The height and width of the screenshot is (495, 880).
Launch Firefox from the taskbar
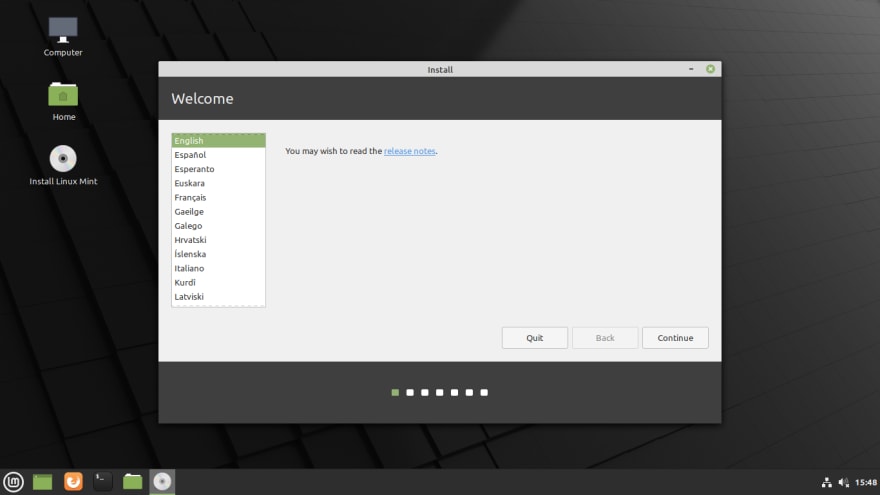[x=73, y=482]
